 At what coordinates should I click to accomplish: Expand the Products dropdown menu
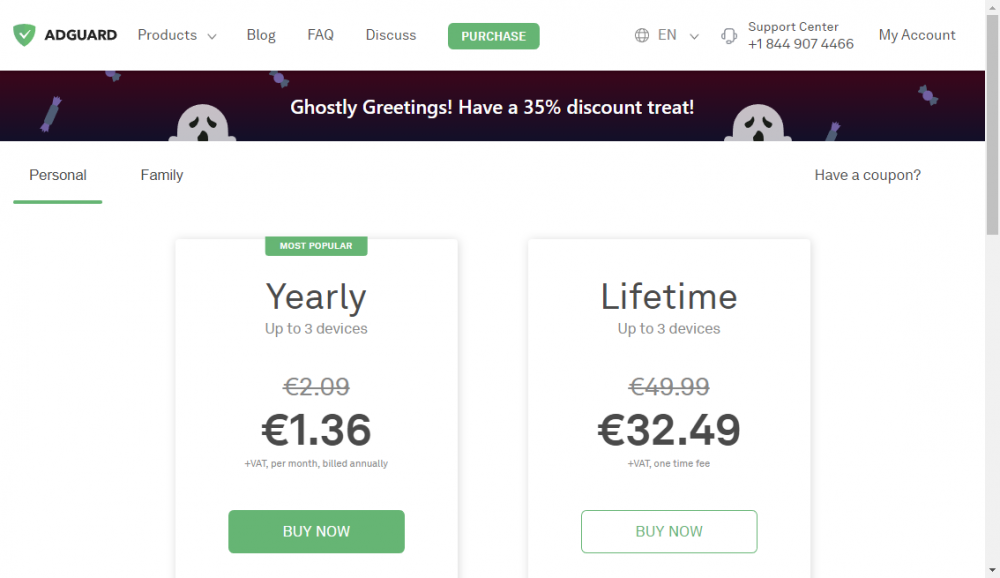point(177,35)
